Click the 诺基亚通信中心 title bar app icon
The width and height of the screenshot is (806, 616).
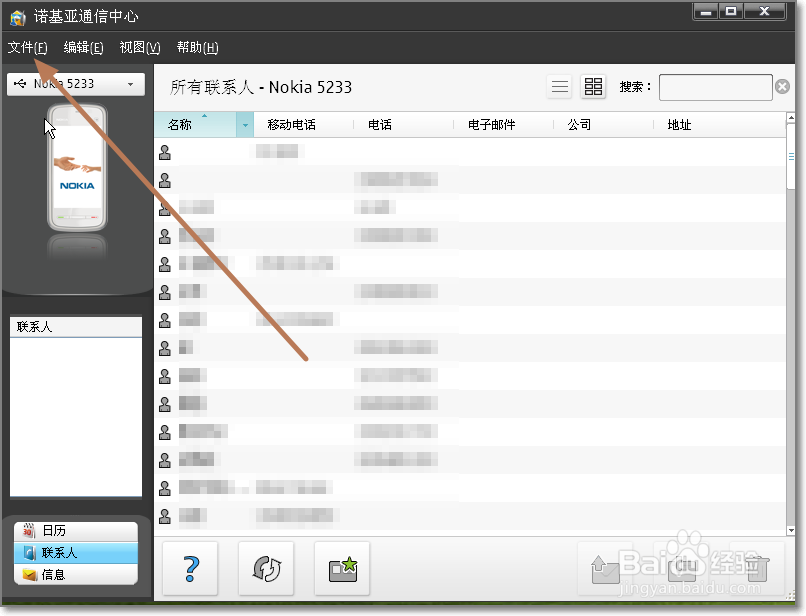[x=18, y=17]
